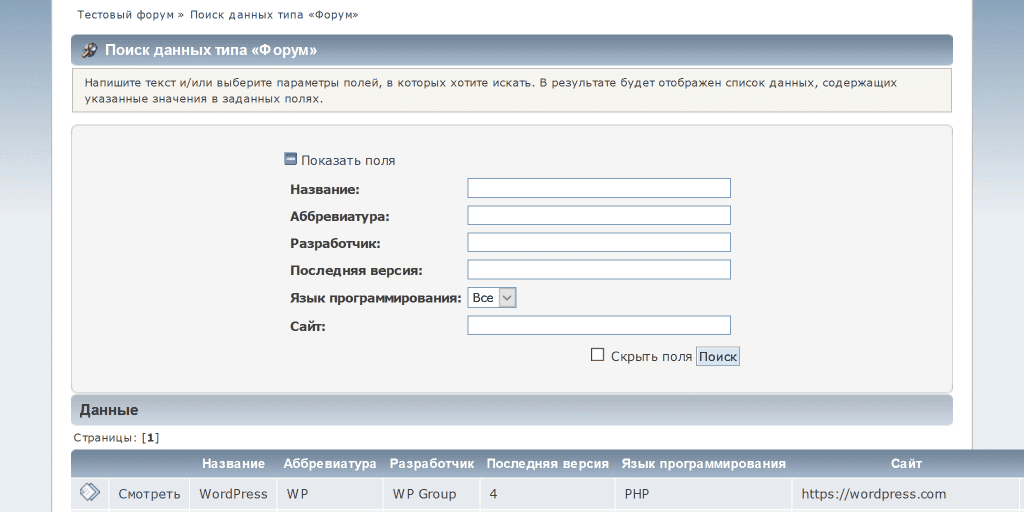Go to page 1 in pagination

151,438
